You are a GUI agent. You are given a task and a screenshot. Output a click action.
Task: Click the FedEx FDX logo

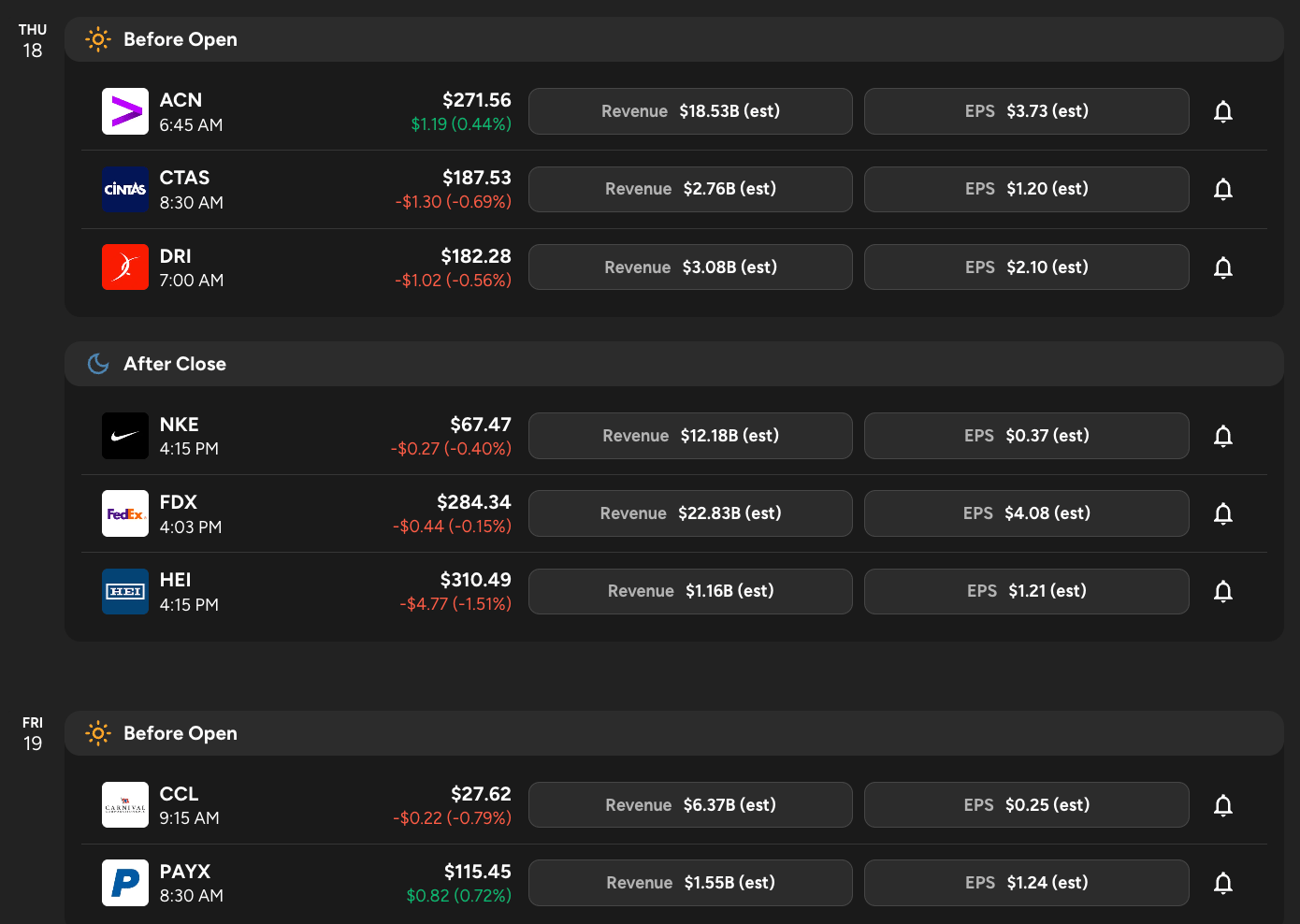coord(125,513)
